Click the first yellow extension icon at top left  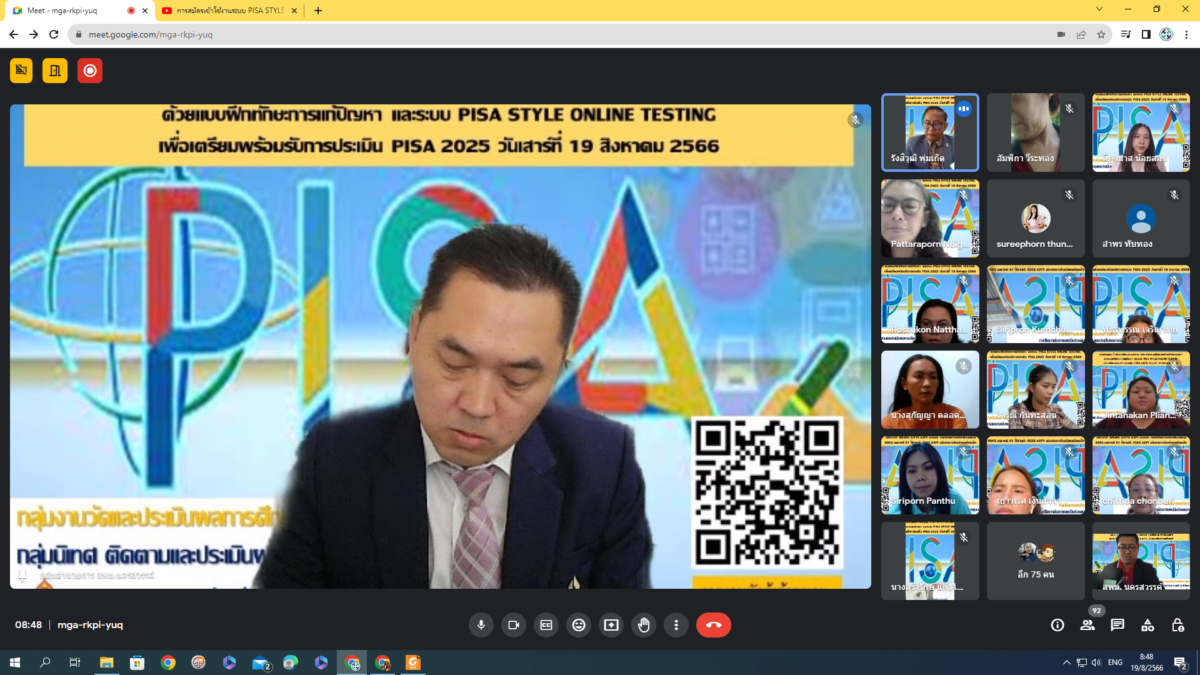pos(21,71)
